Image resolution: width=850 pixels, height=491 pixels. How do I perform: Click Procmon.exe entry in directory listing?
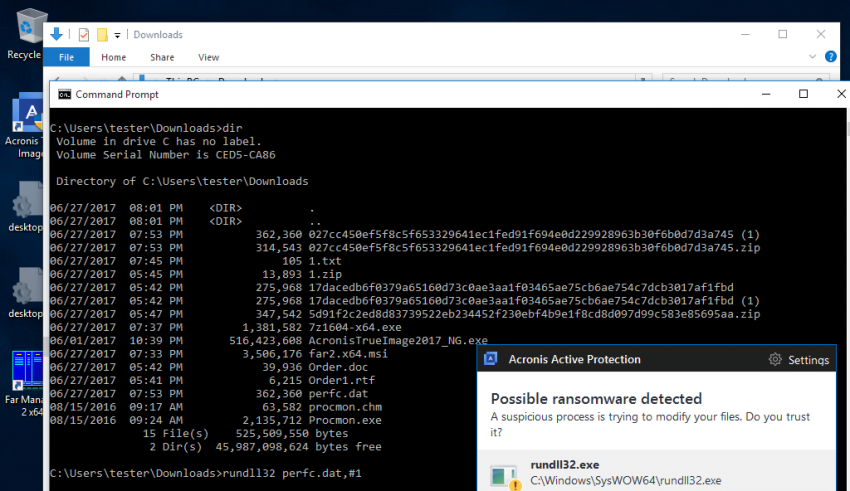point(345,420)
